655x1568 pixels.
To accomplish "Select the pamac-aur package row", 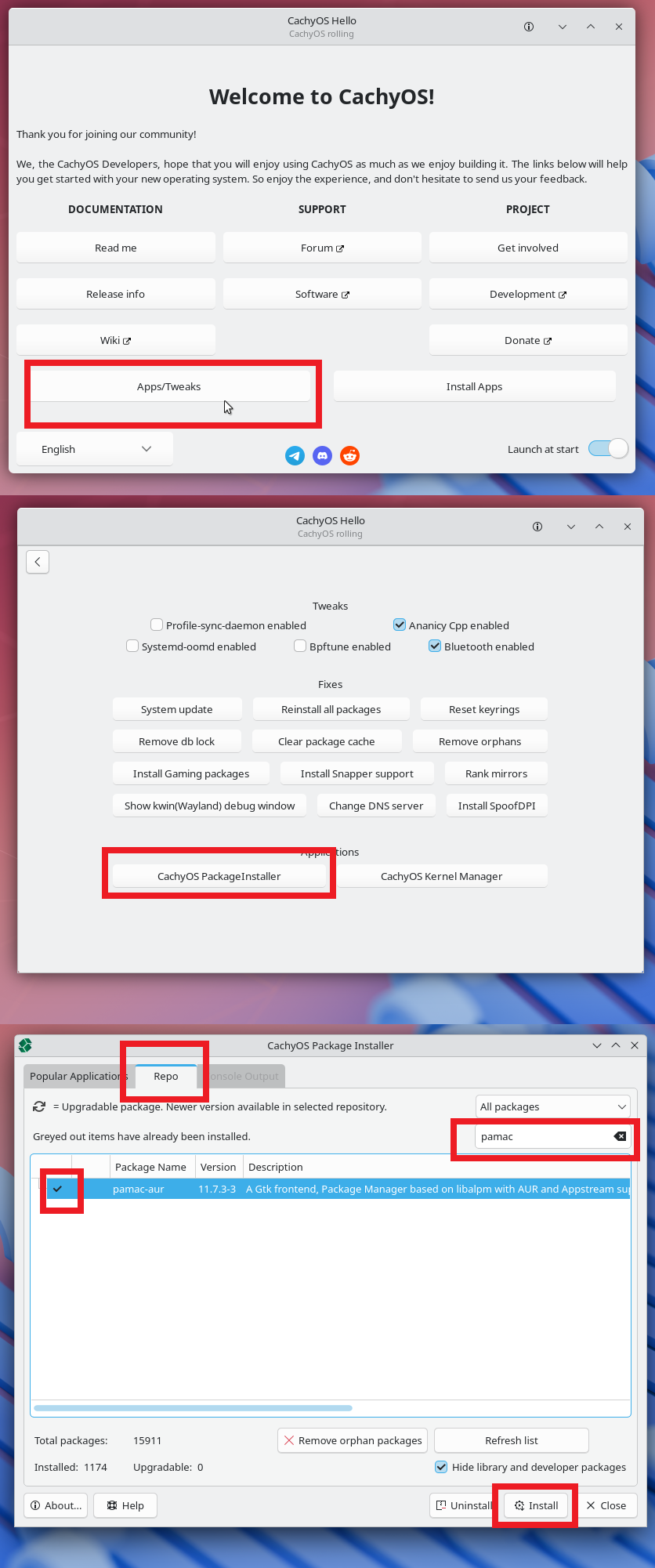I will pyautogui.click(x=331, y=1189).
